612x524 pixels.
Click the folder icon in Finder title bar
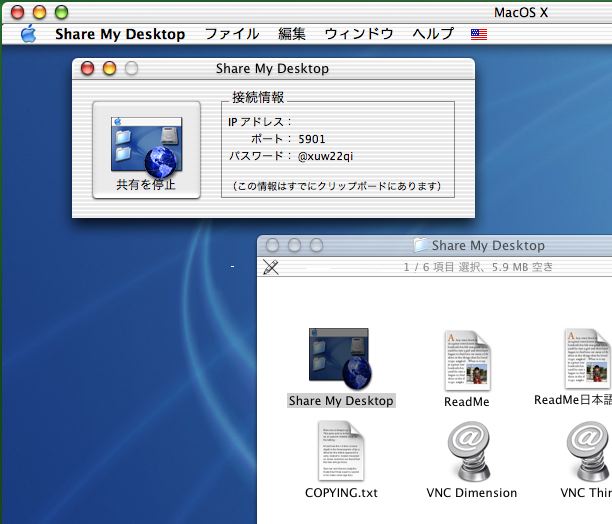[x=421, y=245]
